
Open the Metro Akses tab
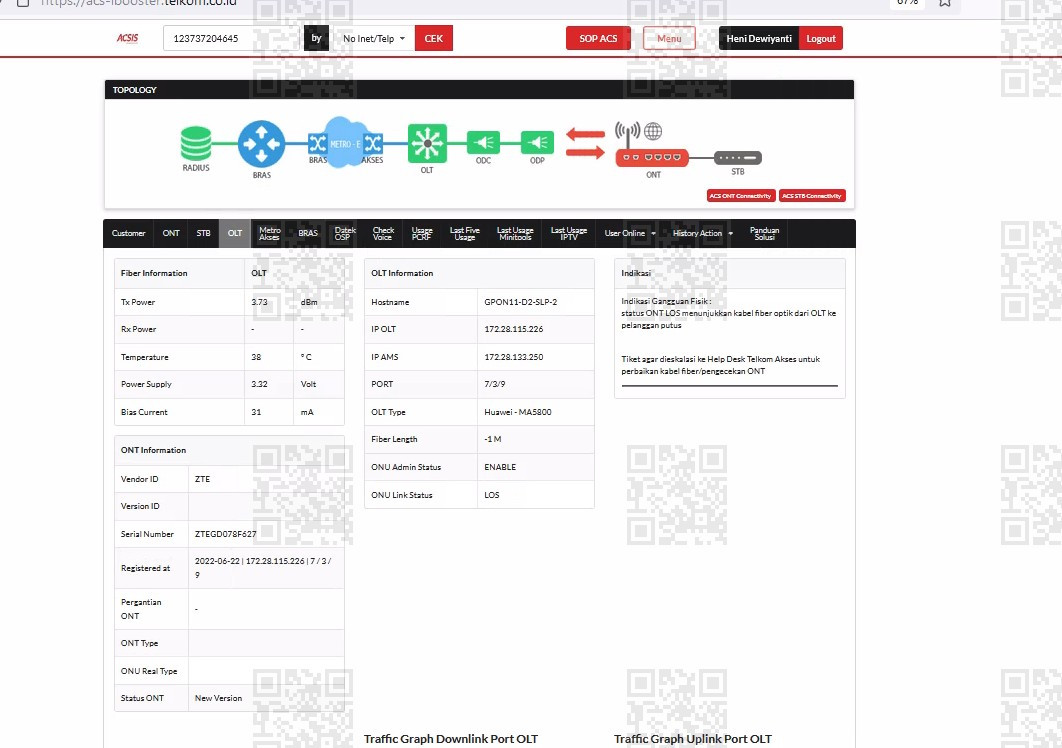pos(270,233)
